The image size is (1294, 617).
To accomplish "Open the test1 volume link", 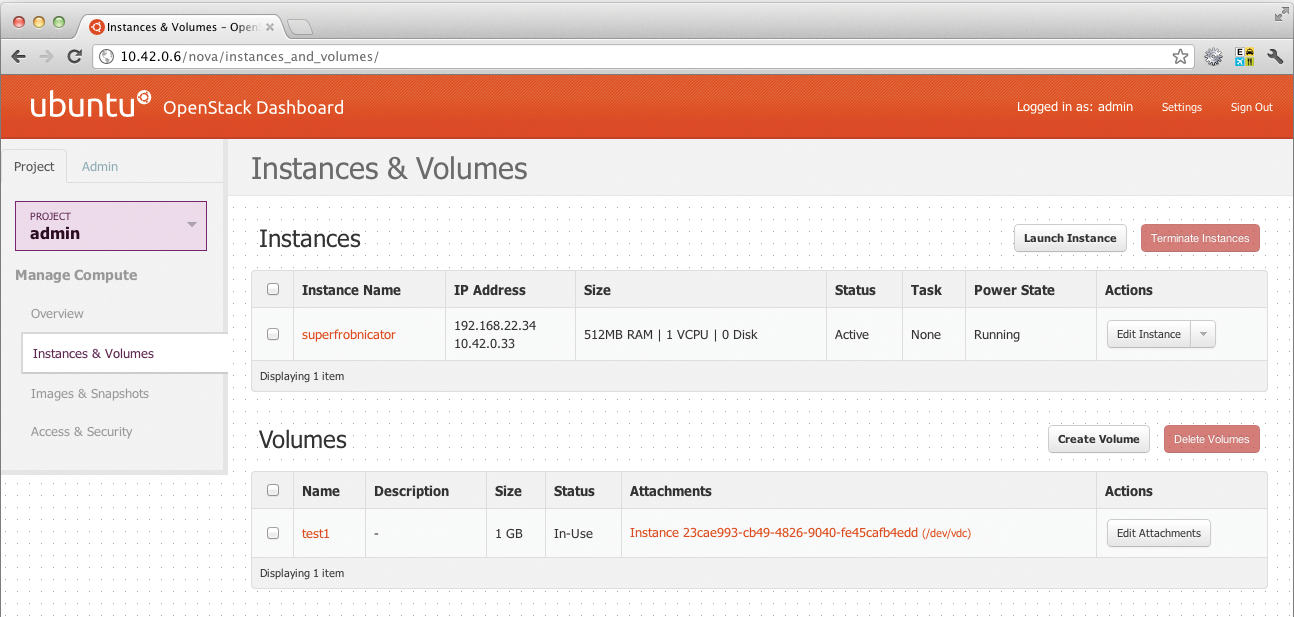I will point(316,534).
